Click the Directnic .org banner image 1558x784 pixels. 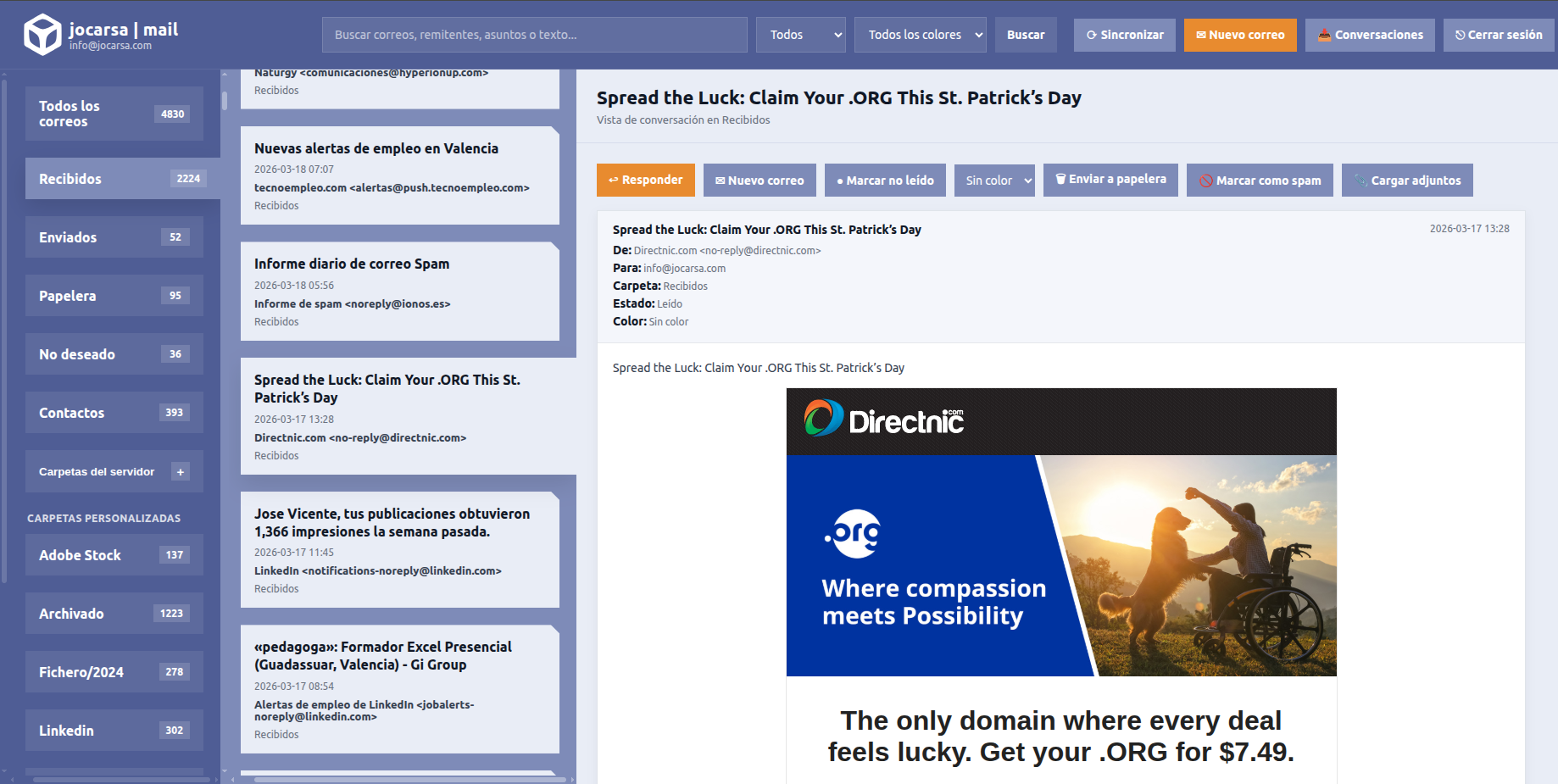coord(1060,565)
